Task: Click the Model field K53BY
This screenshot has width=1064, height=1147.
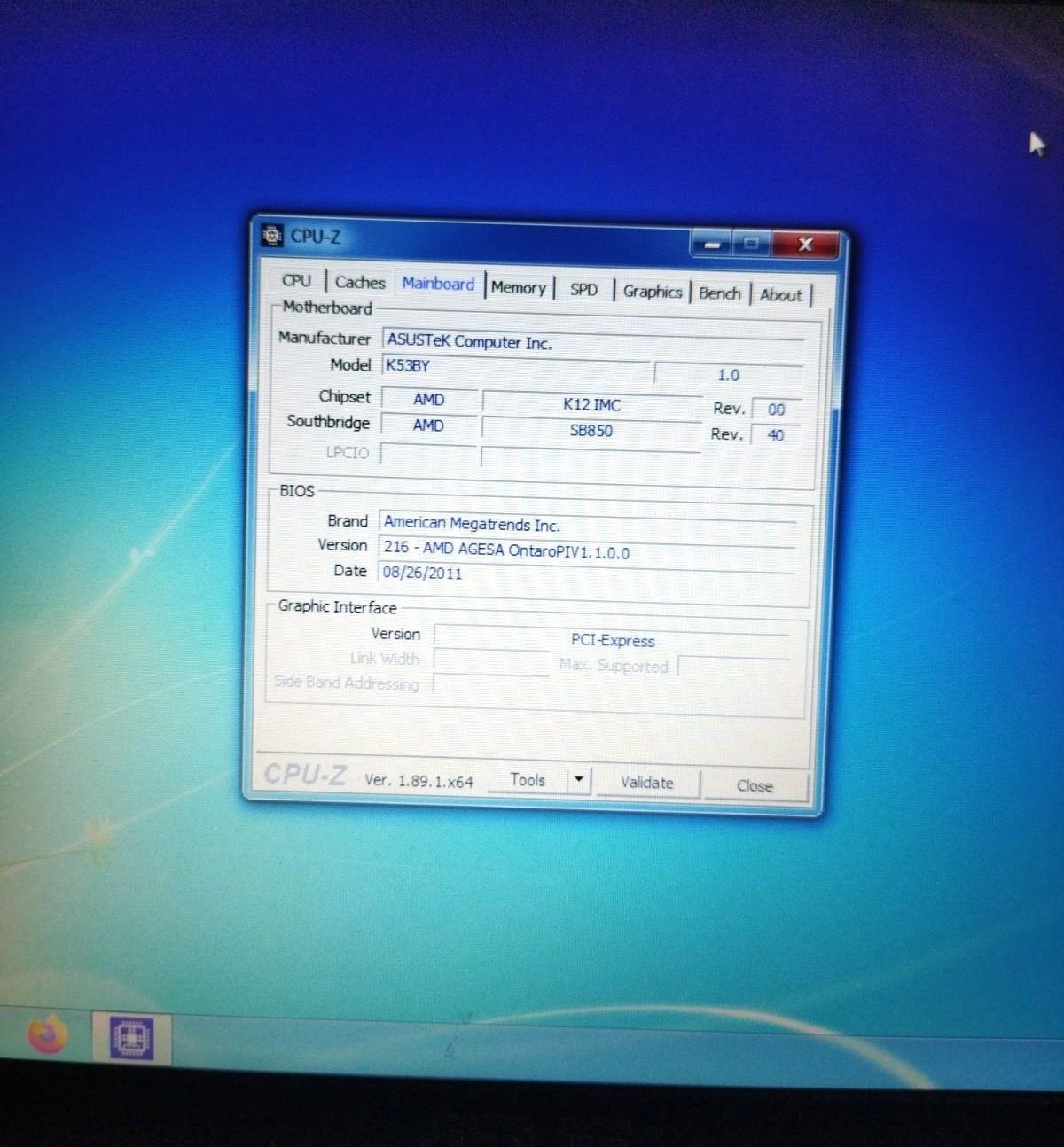Action: tap(516, 365)
